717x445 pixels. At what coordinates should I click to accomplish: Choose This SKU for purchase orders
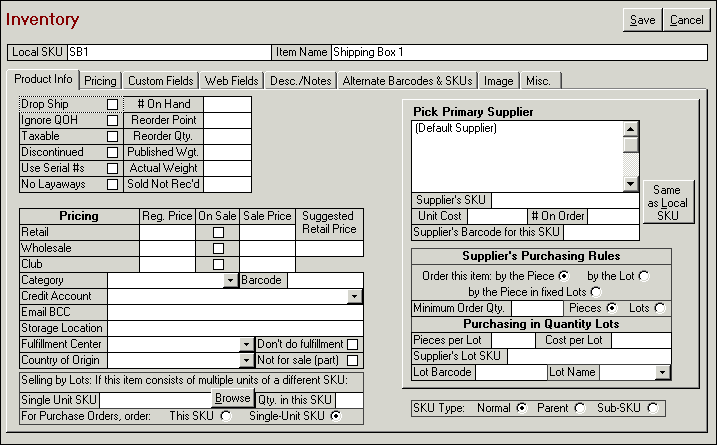coord(226,416)
